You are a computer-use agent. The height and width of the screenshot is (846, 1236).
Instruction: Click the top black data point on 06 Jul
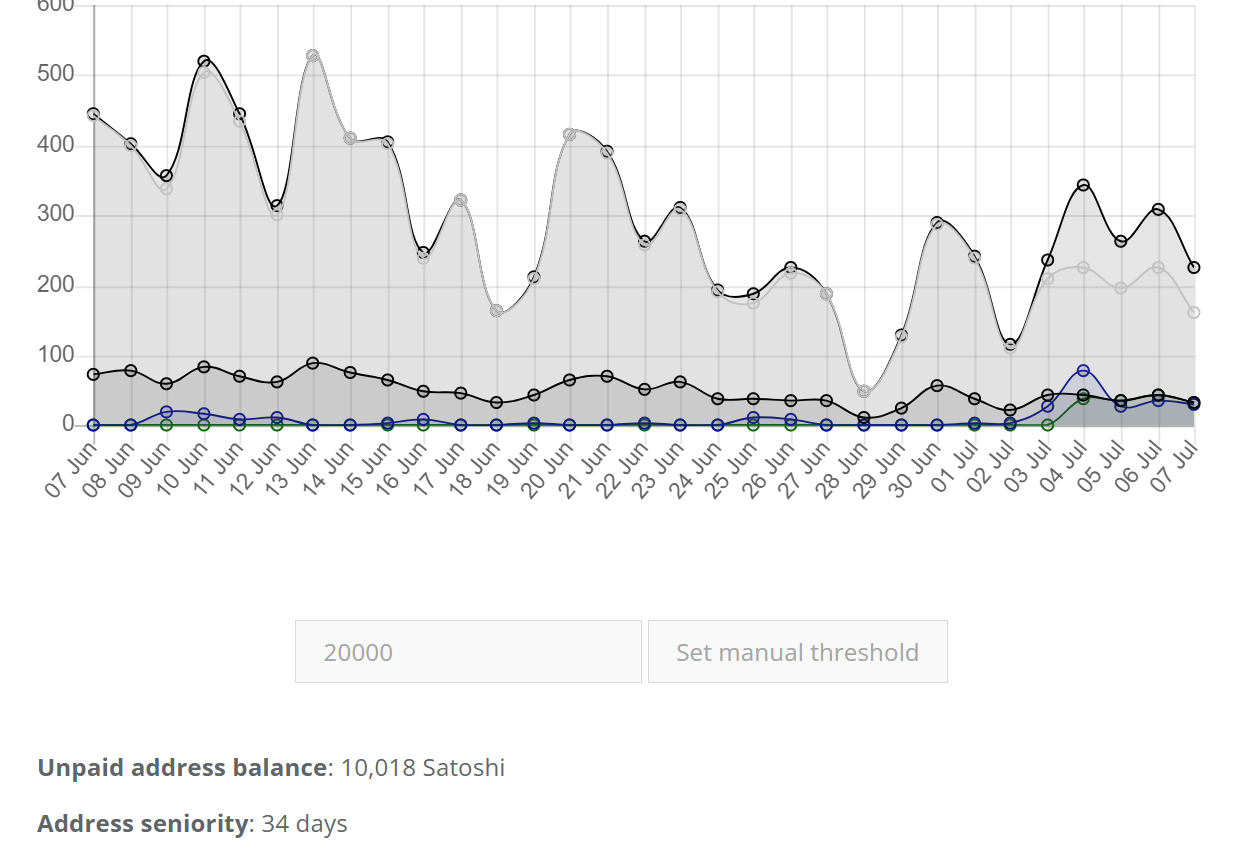pos(1158,210)
